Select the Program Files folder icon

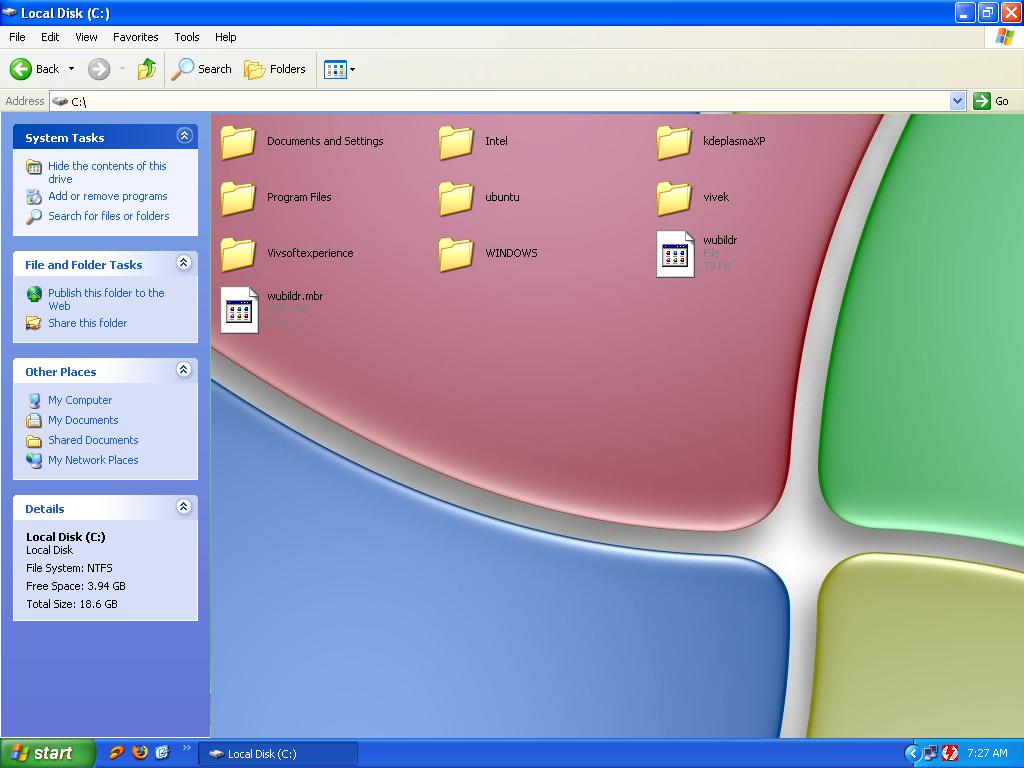coord(238,198)
